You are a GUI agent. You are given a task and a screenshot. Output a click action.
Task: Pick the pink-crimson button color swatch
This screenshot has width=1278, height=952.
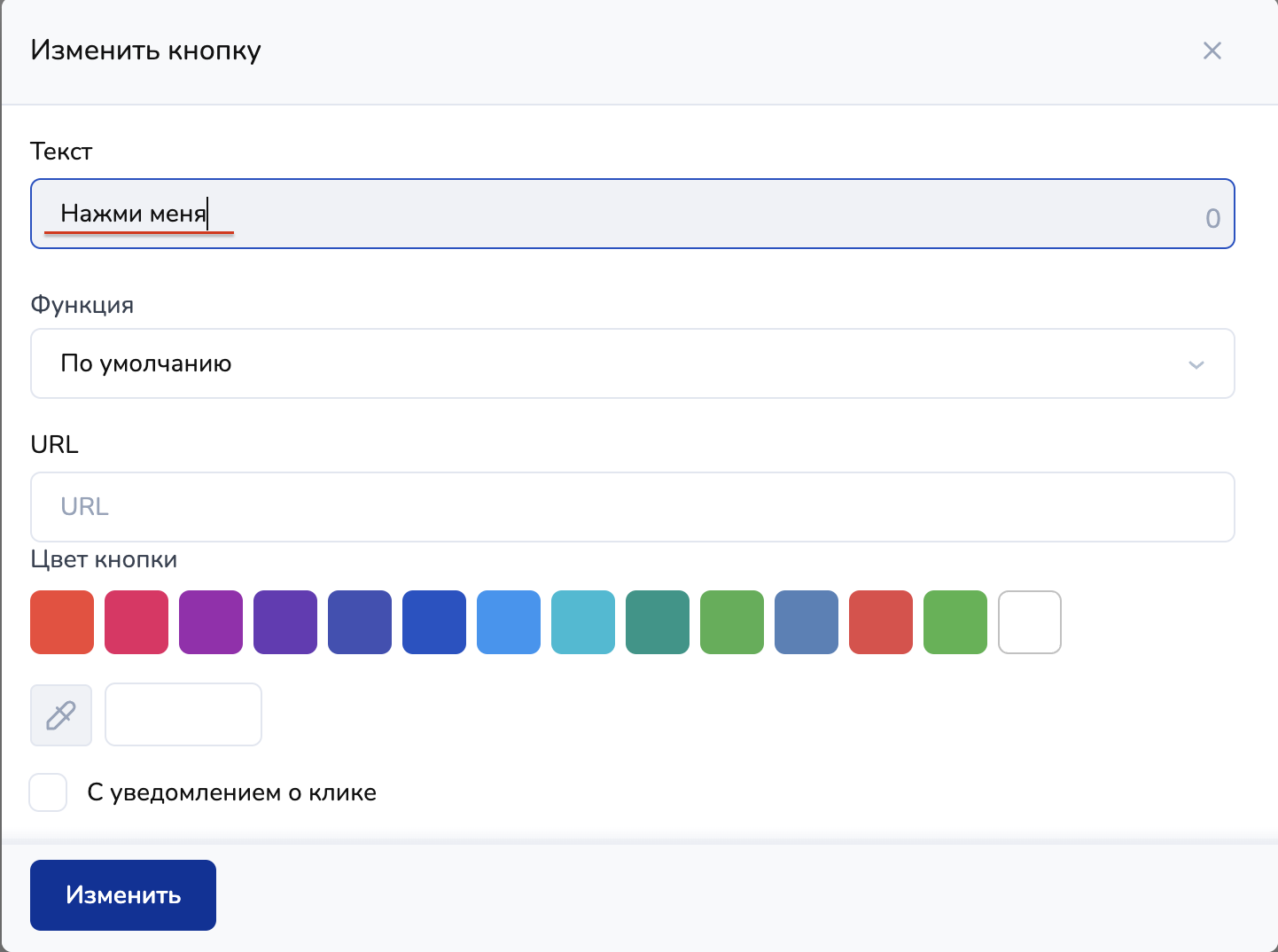[x=136, y=622]
